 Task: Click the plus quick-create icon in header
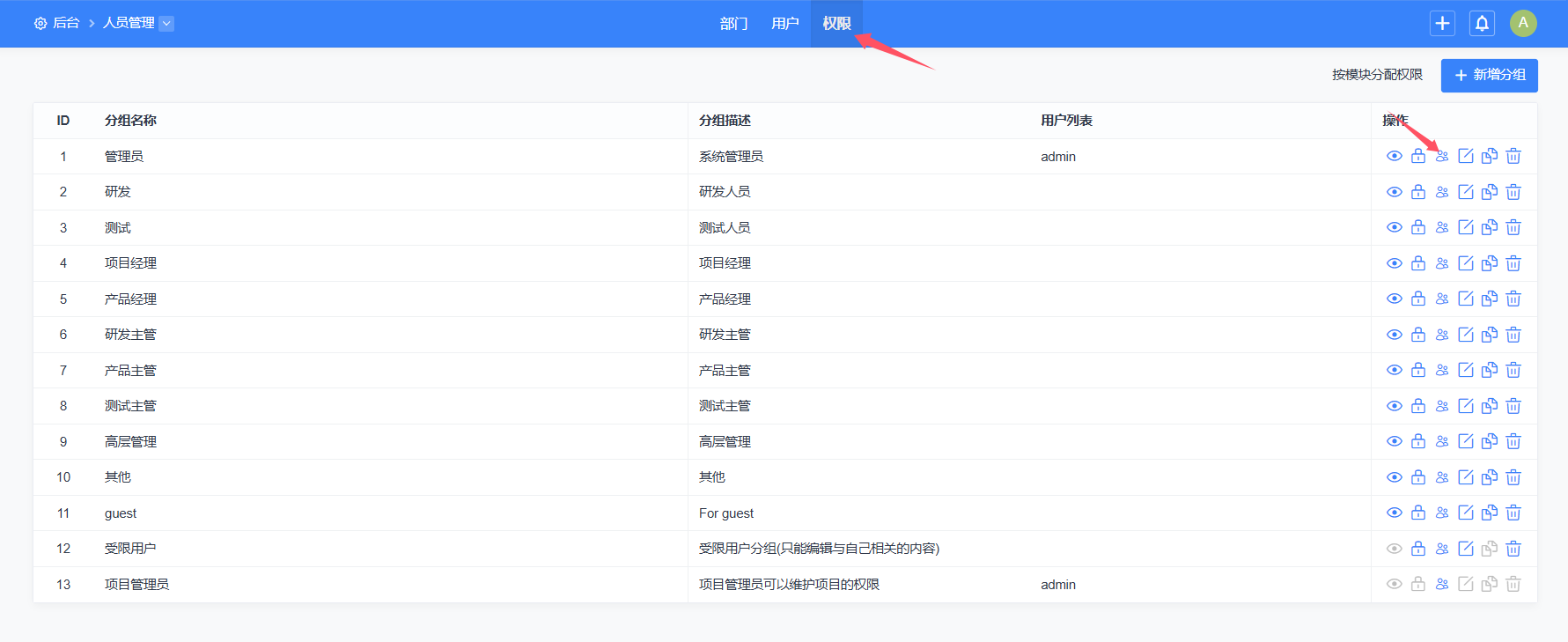[x=1442, y=24]
